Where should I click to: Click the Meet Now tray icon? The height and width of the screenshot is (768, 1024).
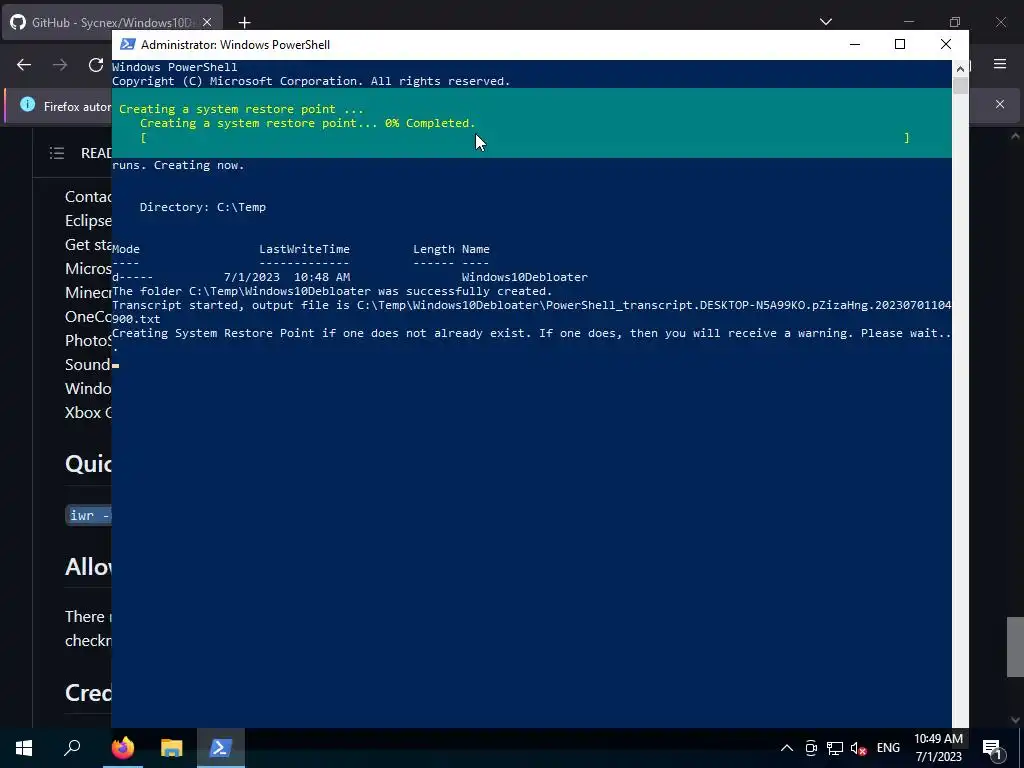(811, 748)
